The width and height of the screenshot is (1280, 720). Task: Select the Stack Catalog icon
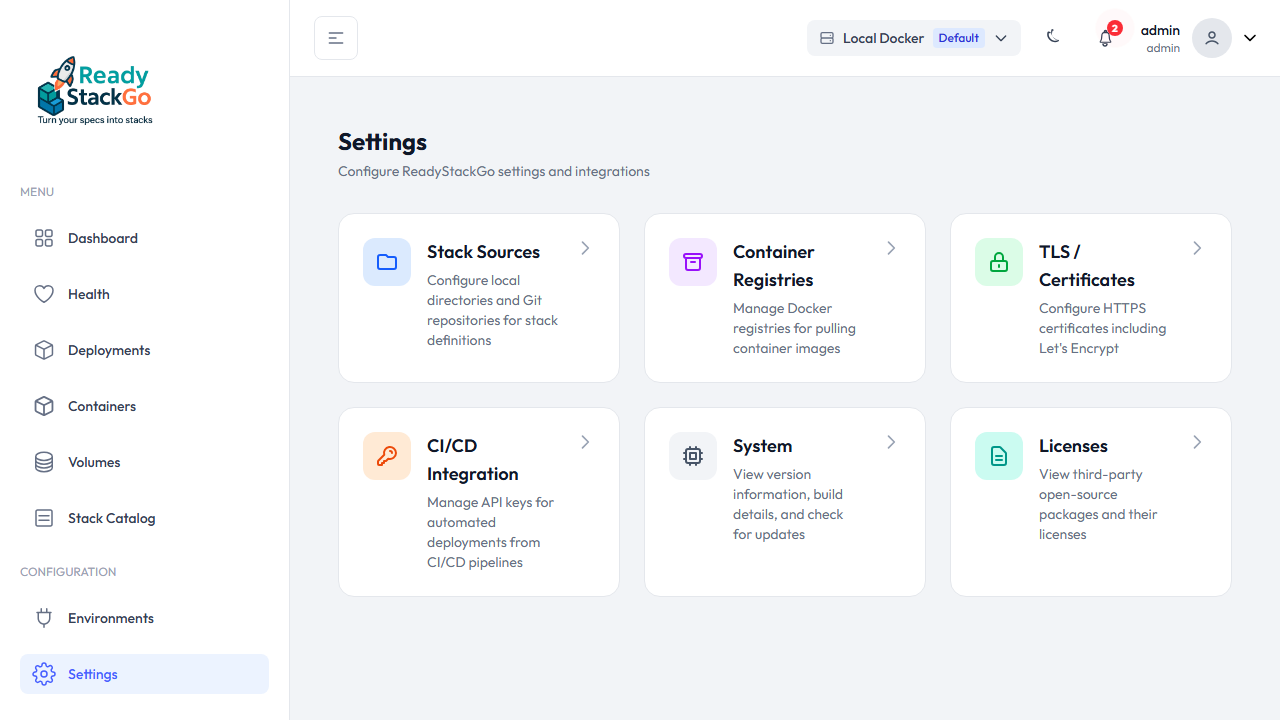[44, 518]
